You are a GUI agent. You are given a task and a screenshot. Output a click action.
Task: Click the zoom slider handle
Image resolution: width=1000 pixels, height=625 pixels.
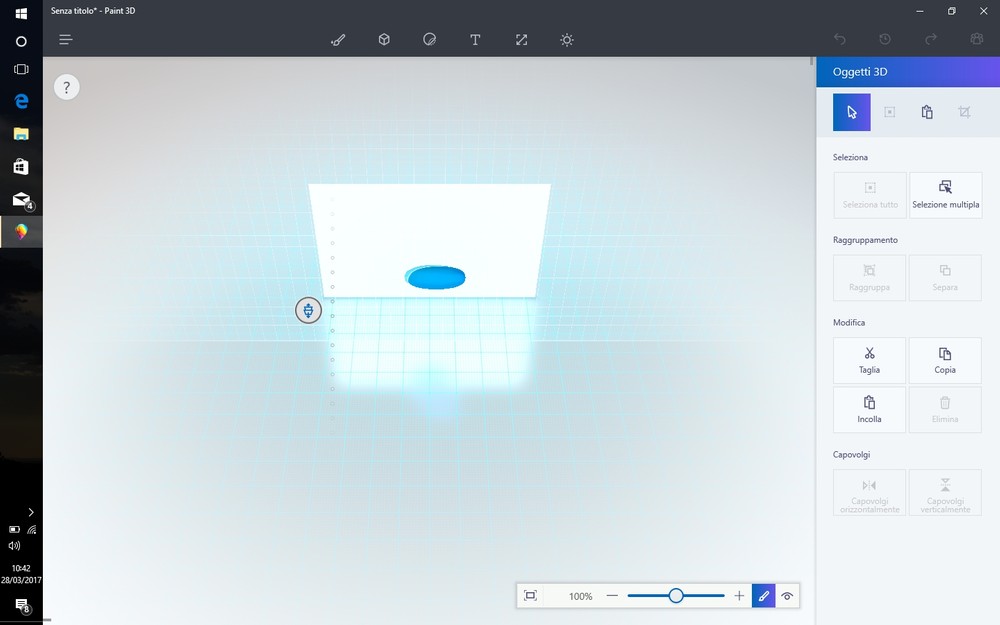[x=676, y=596]
